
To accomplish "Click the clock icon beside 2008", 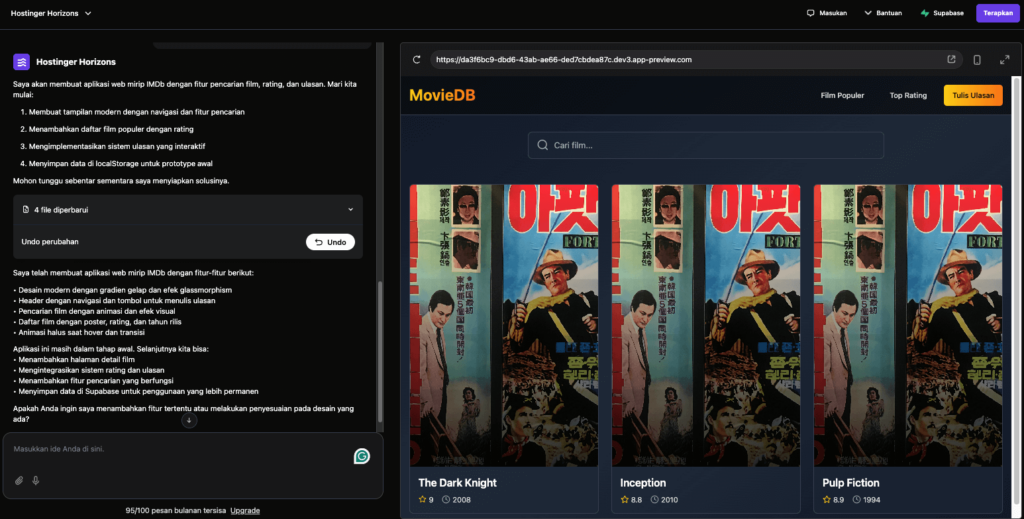I will 446,499.
